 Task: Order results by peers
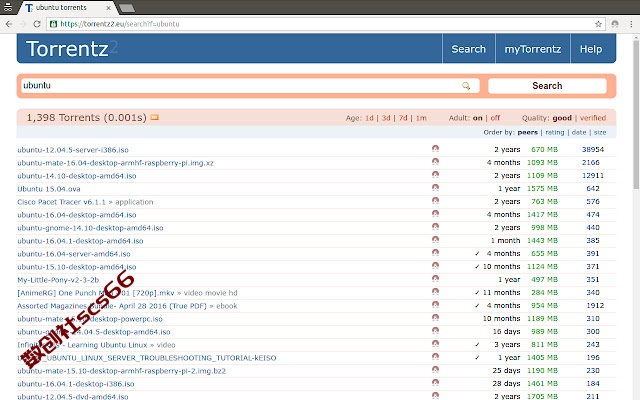(527, 132)
